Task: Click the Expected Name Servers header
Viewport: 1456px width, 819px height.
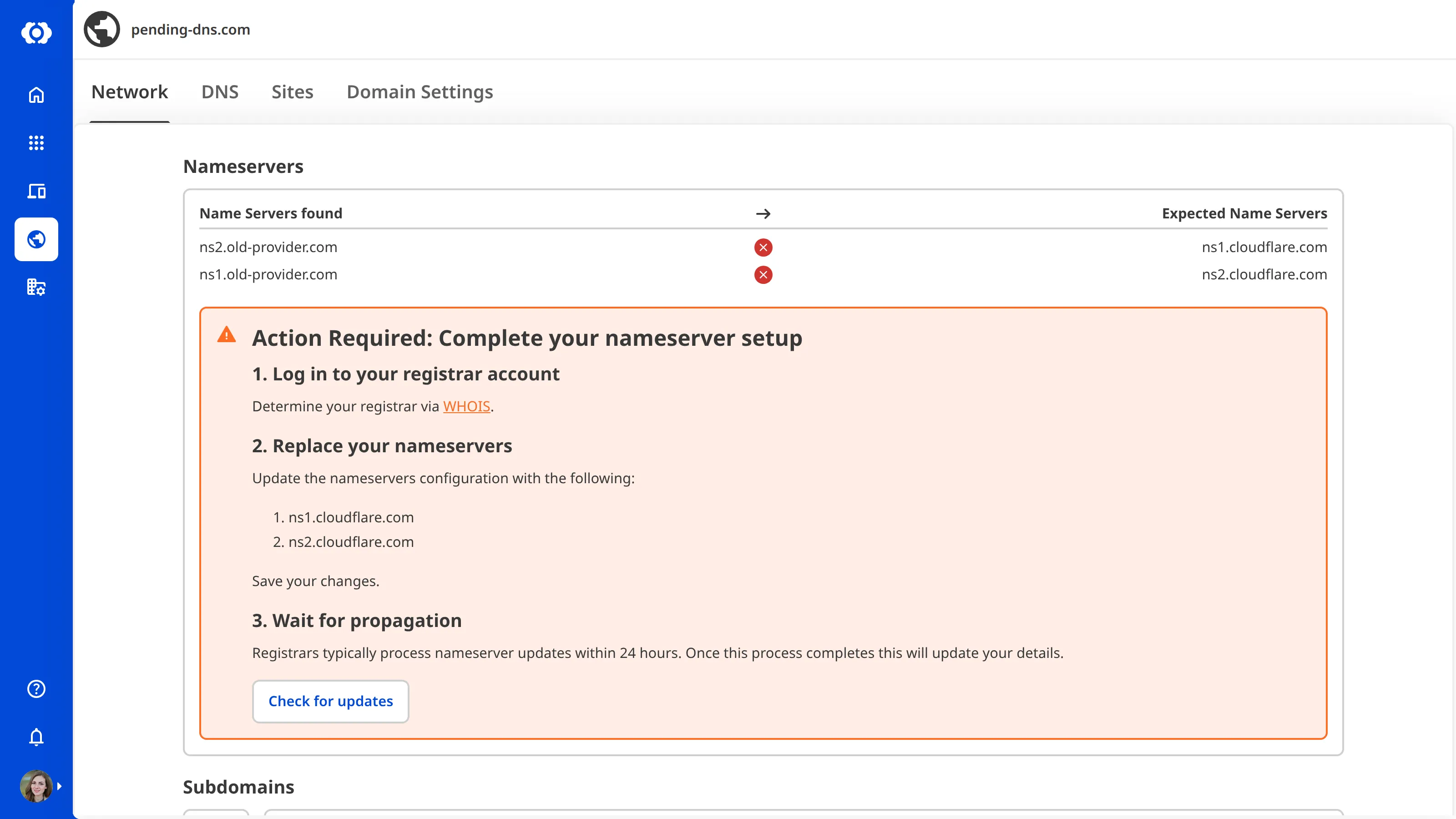Action: [x=1244, y=213]
